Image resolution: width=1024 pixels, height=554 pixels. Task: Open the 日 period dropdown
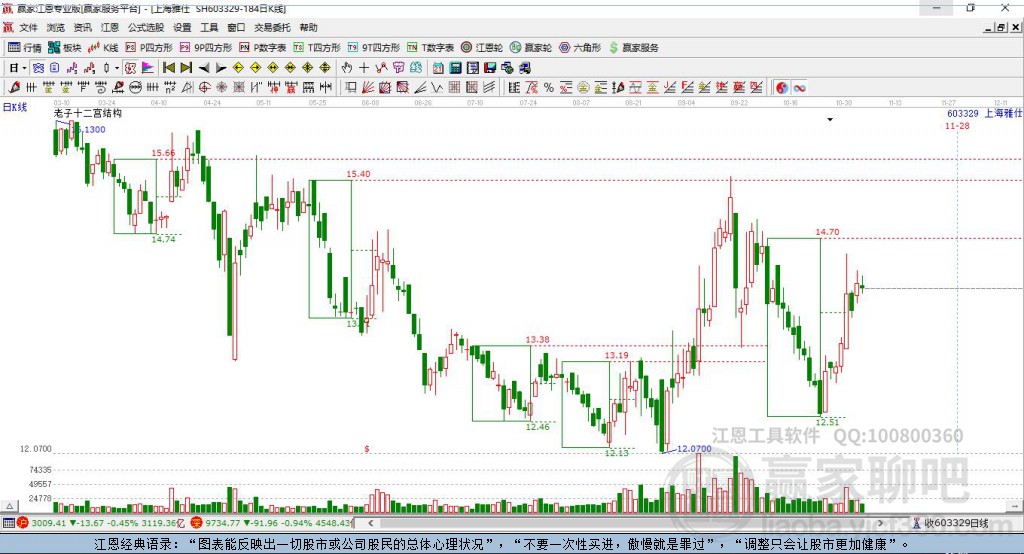pyautogui.click(x=16, y=67)
